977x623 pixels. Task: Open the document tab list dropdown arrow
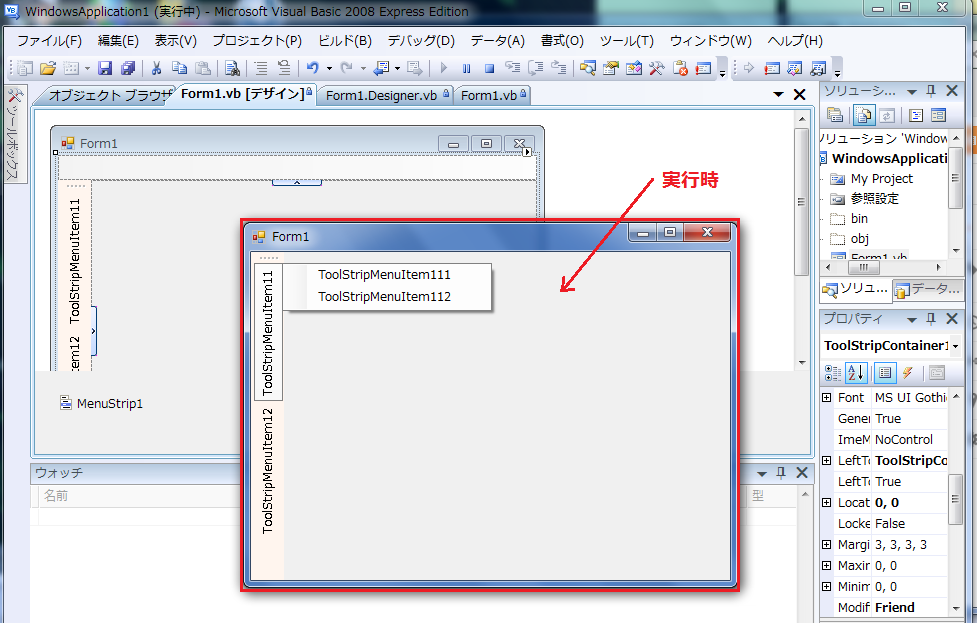coord(778,94)
